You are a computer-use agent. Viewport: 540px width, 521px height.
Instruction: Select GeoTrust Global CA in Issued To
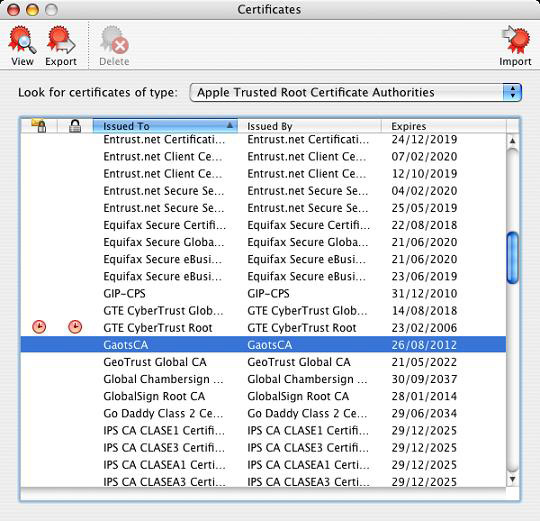[155, 362]
